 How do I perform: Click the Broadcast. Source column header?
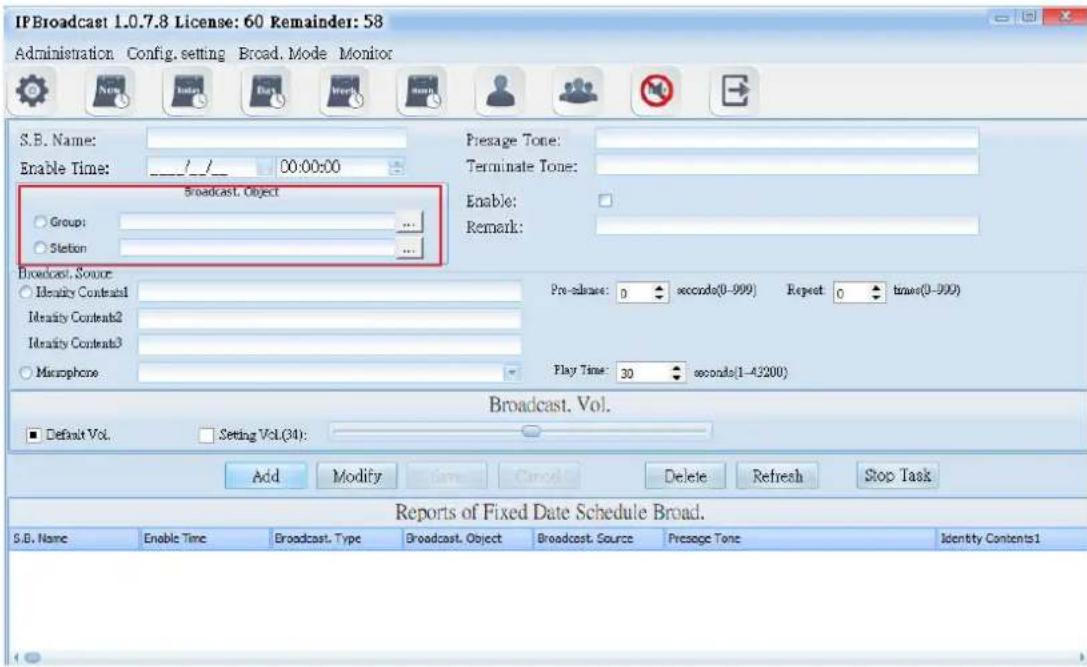point(597,539)
